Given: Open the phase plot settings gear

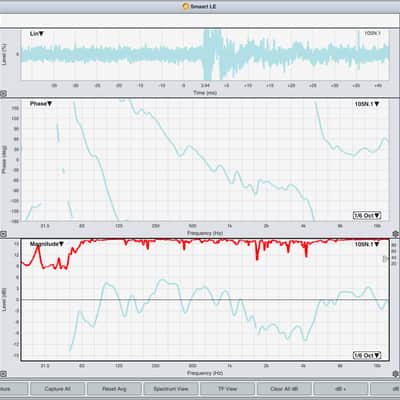Looking at the screenshot, I should pyautogui.click(x=396, y=234).
